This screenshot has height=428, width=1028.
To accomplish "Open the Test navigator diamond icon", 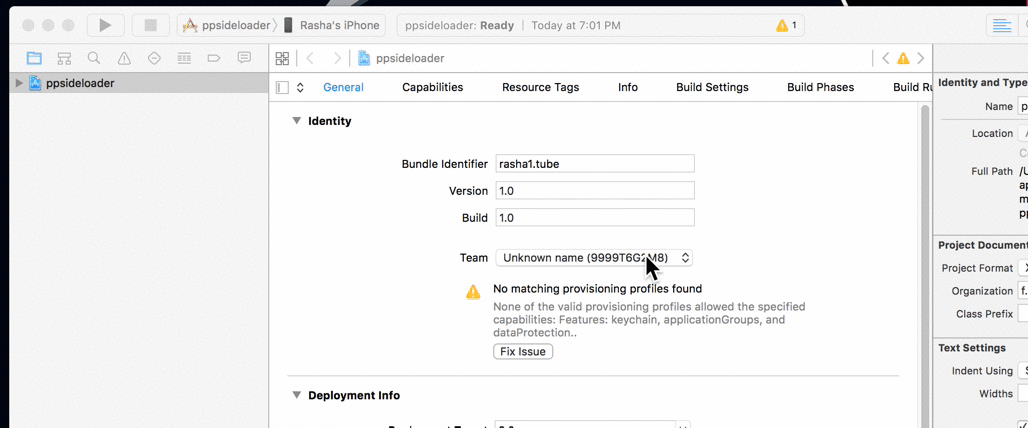I will [154, 59].
